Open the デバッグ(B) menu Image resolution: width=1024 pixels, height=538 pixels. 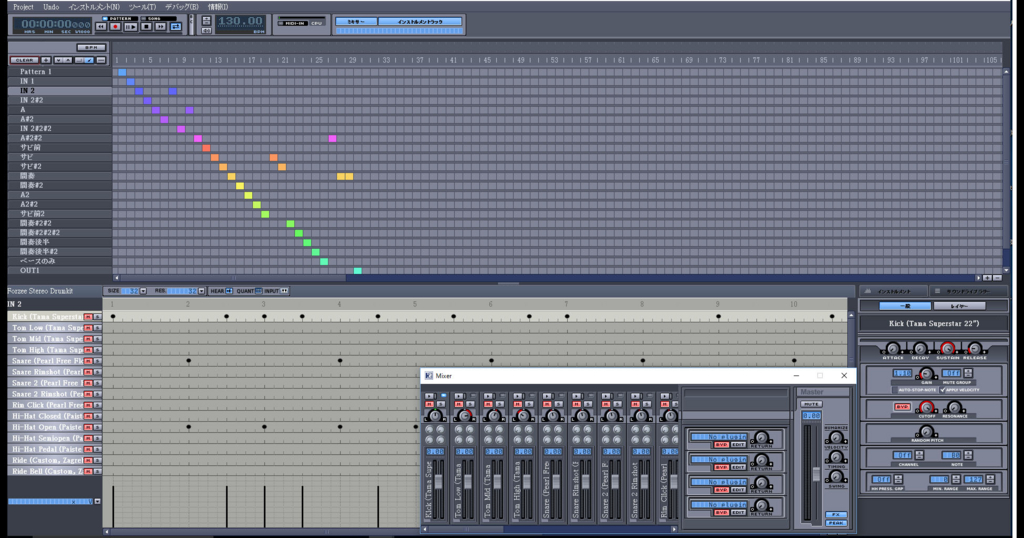pyautogui.click(x=182, y=7)
